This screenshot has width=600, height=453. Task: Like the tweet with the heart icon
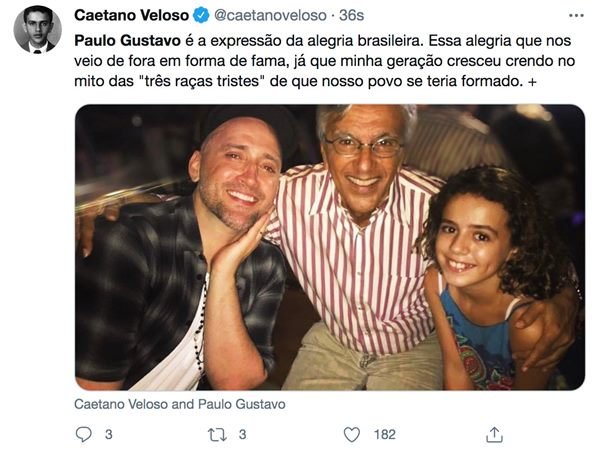[x=352, y=435]
